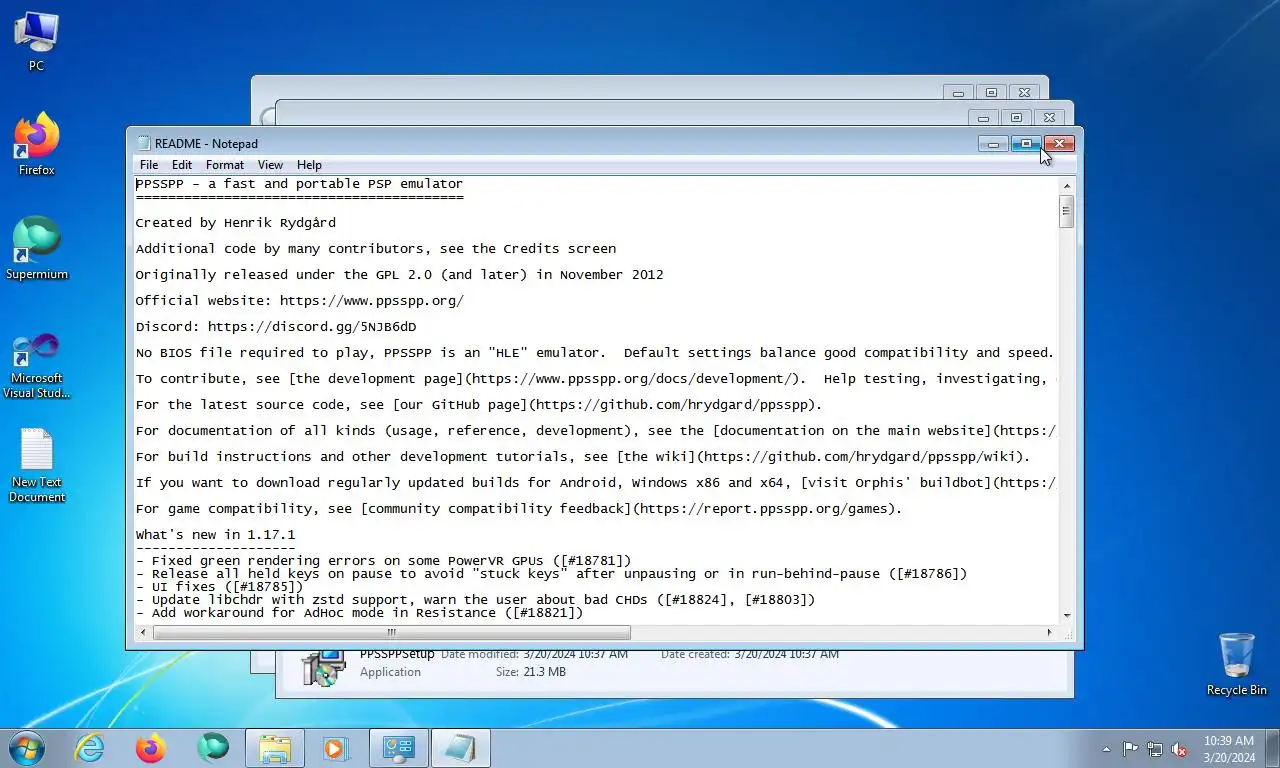Maximize the README Notepad window
1280x768 pixels.
(1026, 144)
